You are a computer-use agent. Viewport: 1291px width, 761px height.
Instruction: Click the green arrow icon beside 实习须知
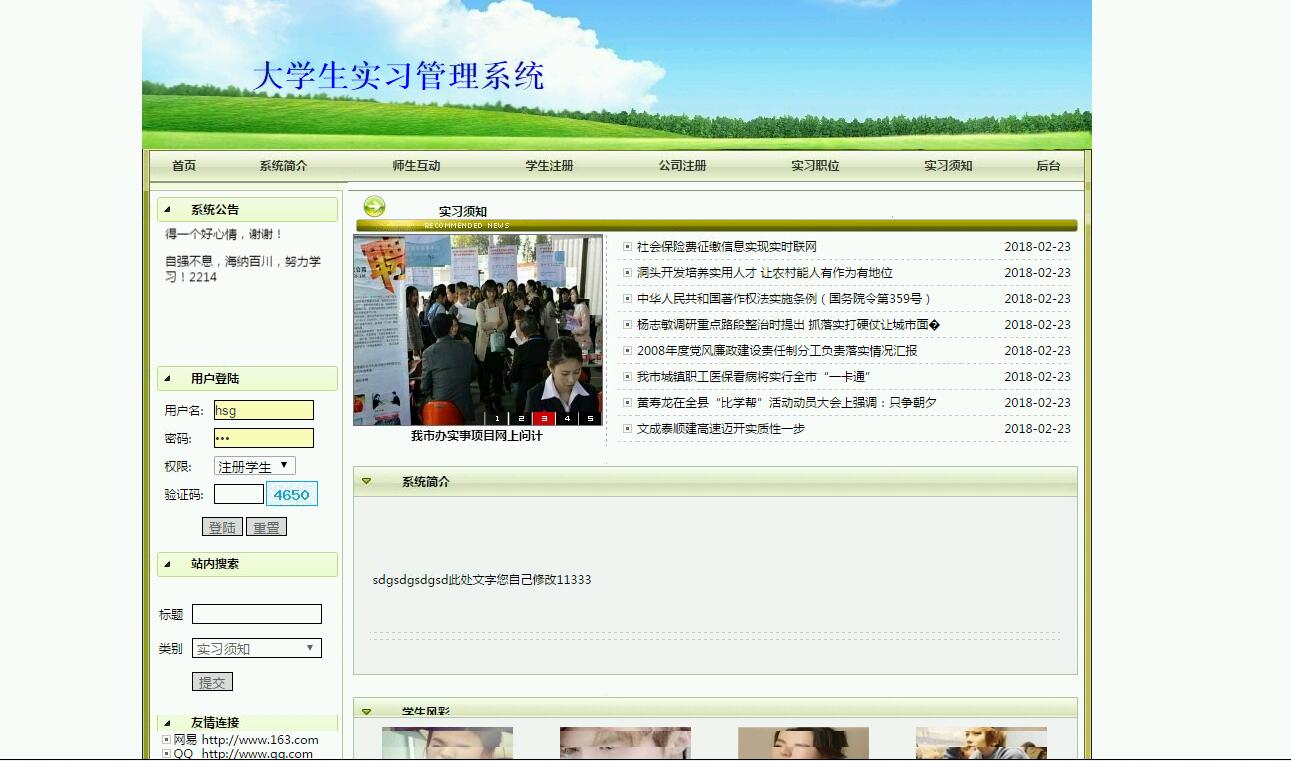(x=375, y=207)
